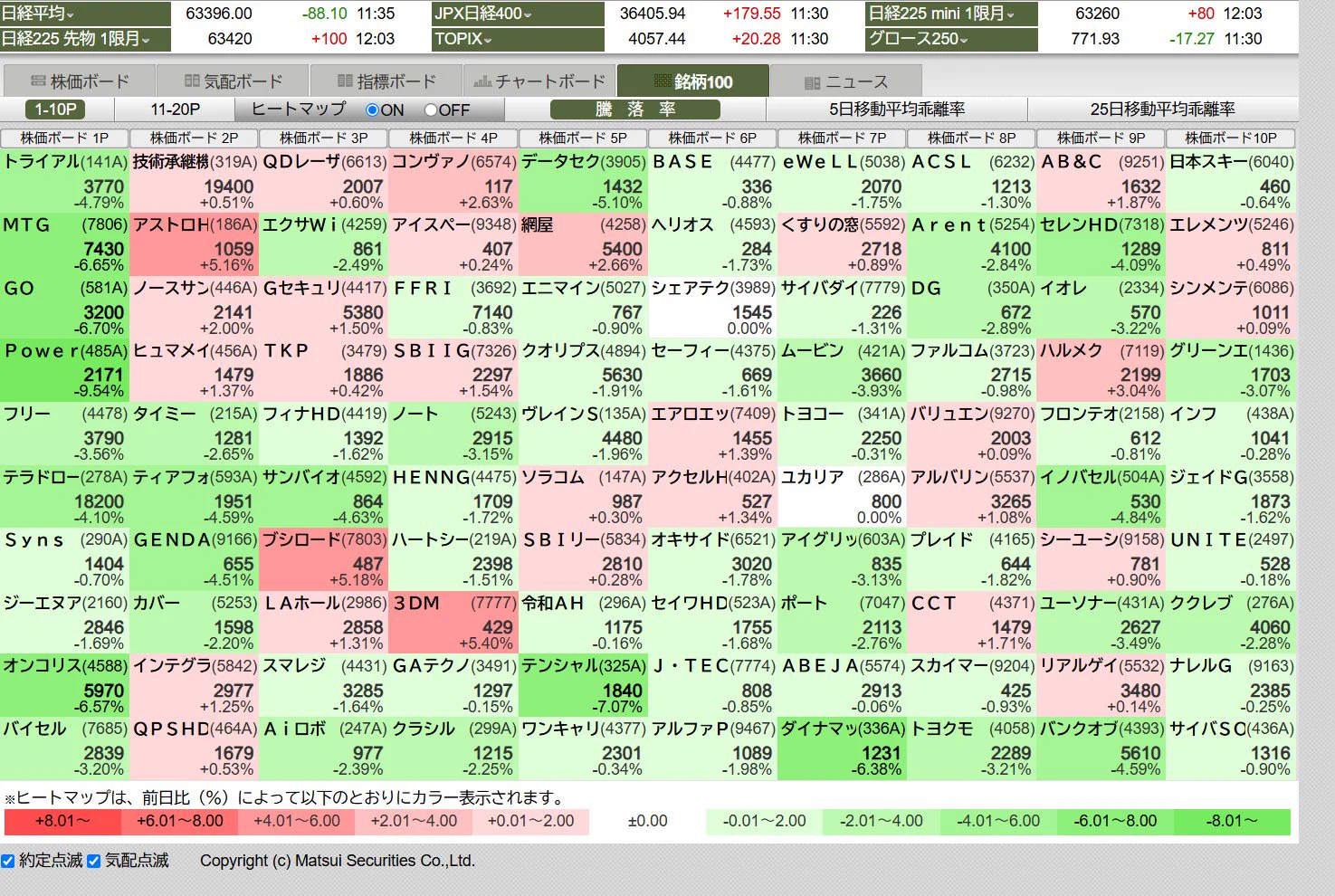
Task: Open the ACSL (6232) stock cell
Action: 971,181
